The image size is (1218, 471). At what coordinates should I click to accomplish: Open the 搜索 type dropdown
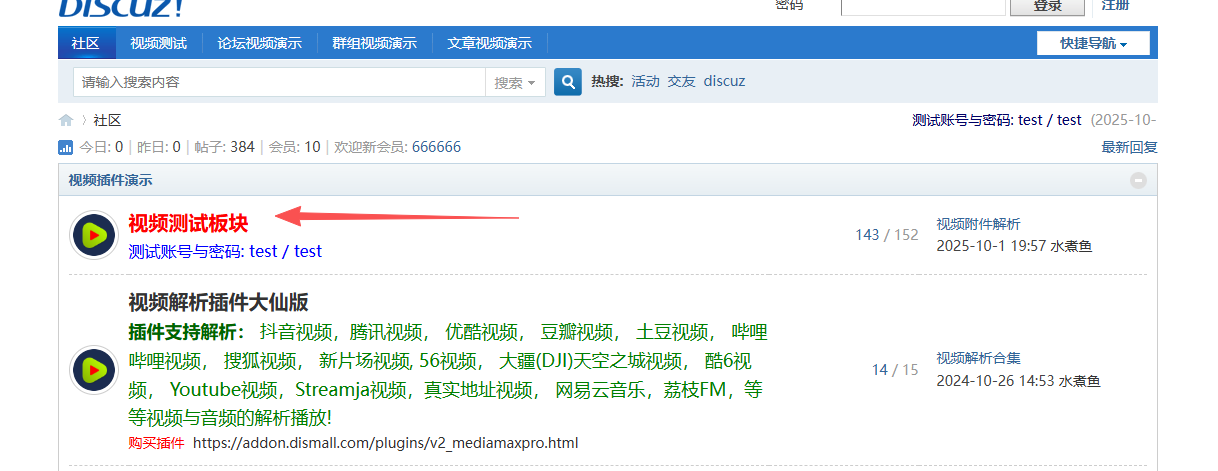pos(515,83)
